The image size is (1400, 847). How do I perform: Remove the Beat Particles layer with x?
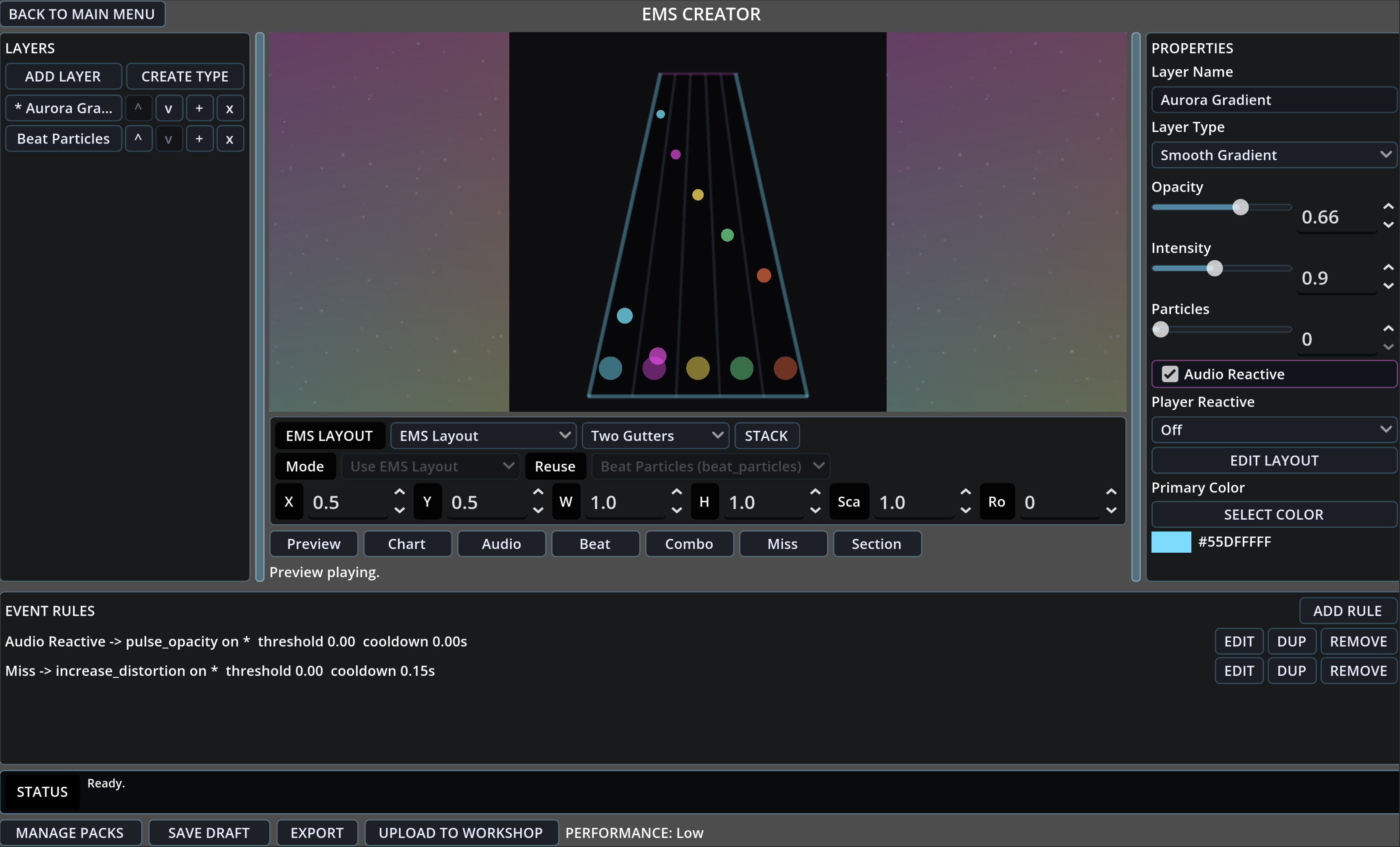pyautogui.click(x=229, y=139)
